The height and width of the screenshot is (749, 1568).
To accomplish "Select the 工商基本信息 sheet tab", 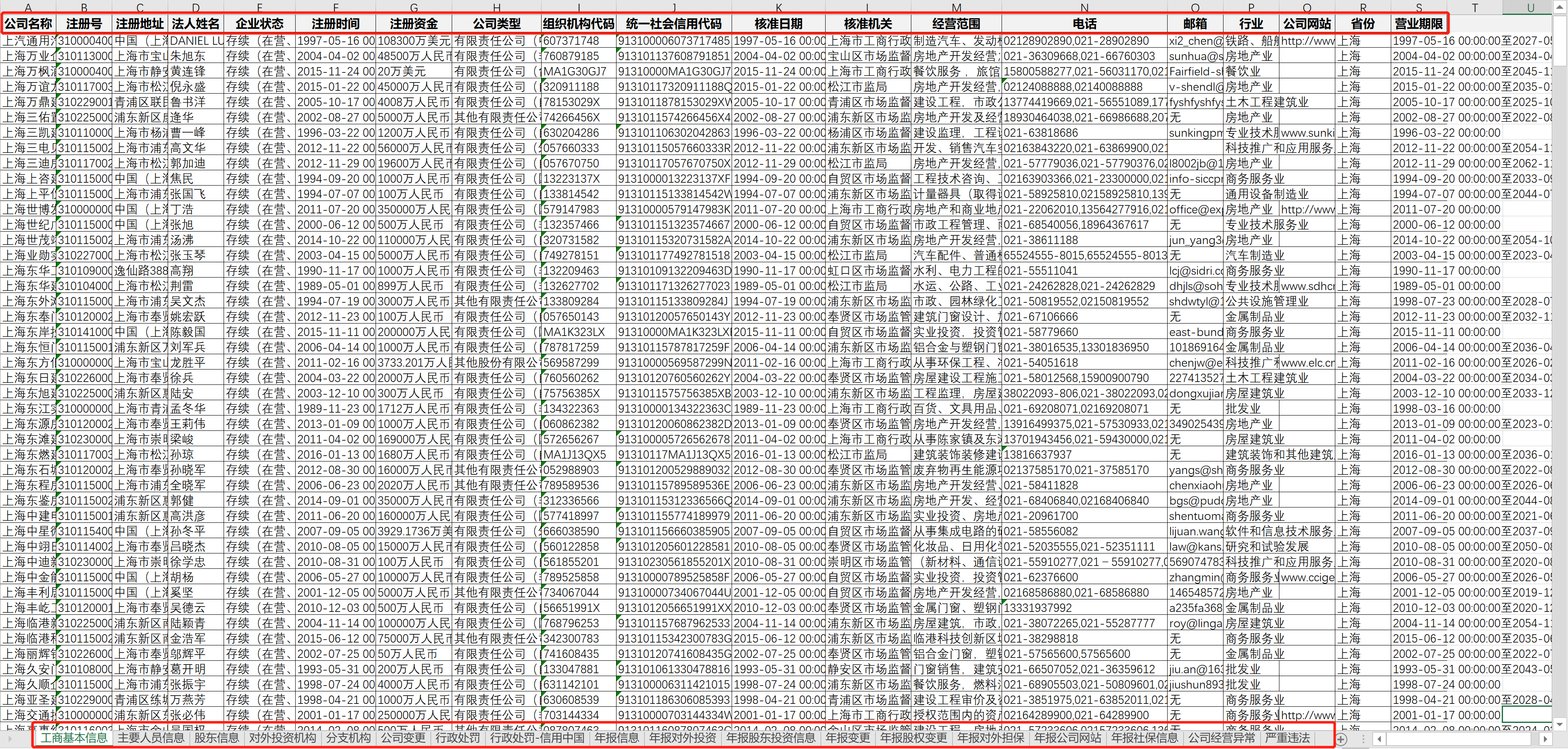I will pos(74,737).
